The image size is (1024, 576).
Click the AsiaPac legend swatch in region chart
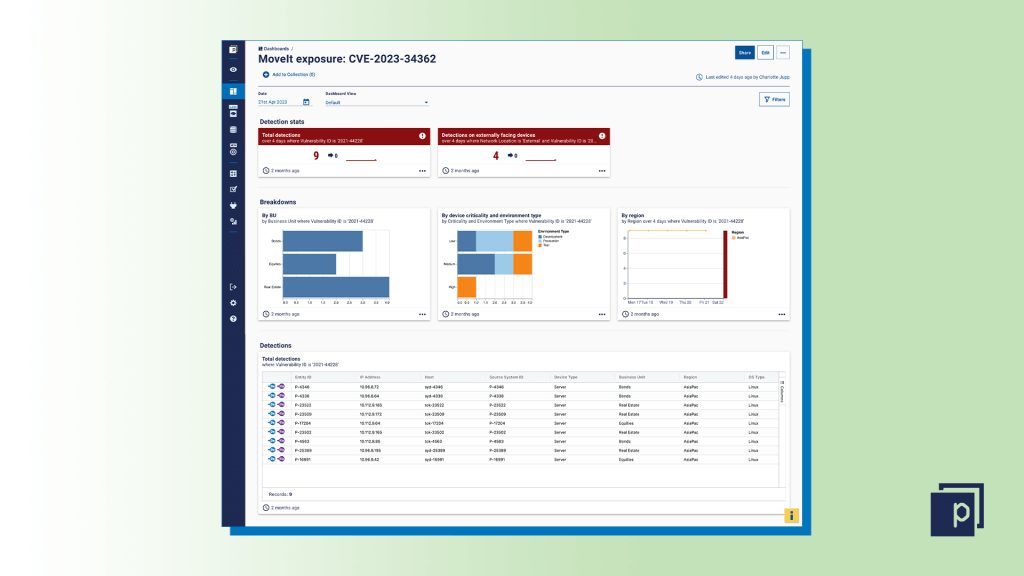click(734, 238)
